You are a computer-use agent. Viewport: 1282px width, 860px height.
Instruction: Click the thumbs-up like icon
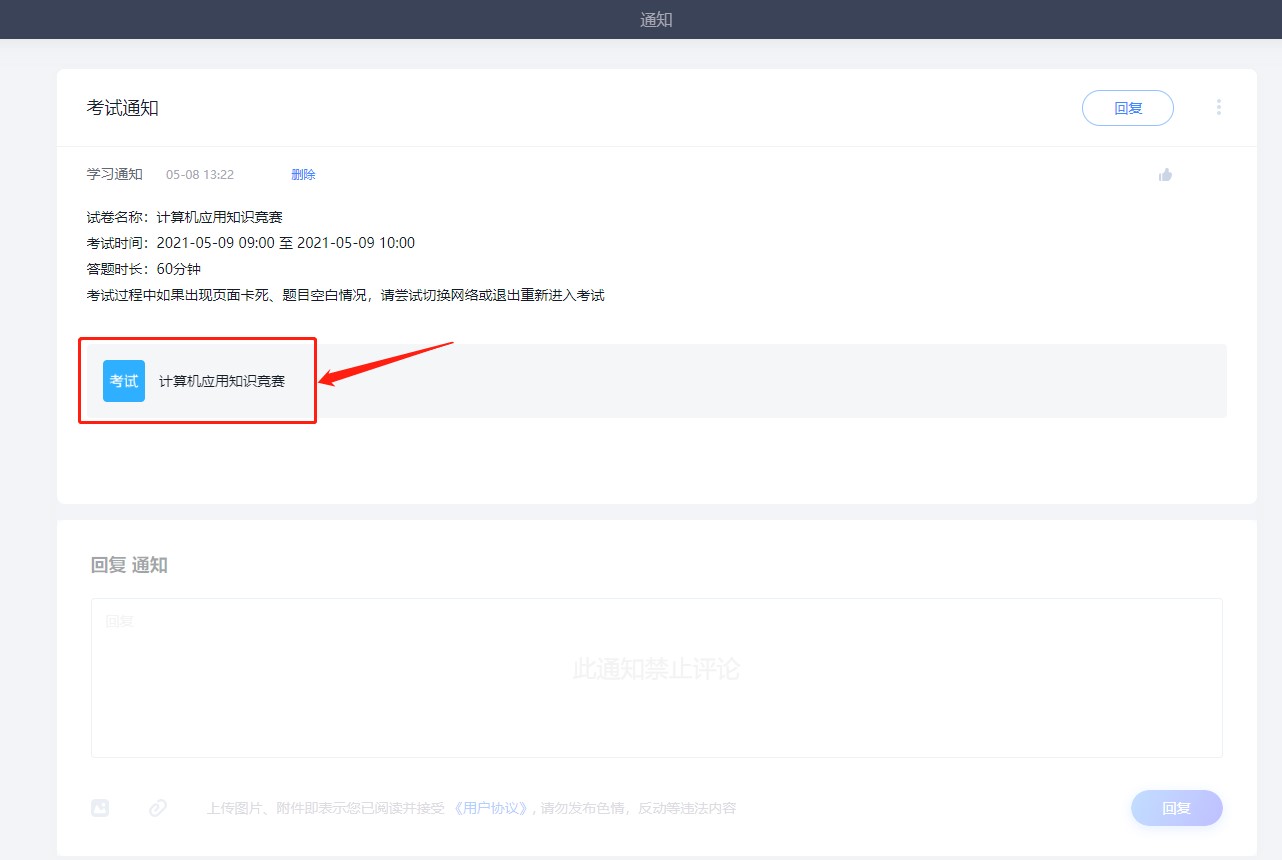tap(1165, 175)
